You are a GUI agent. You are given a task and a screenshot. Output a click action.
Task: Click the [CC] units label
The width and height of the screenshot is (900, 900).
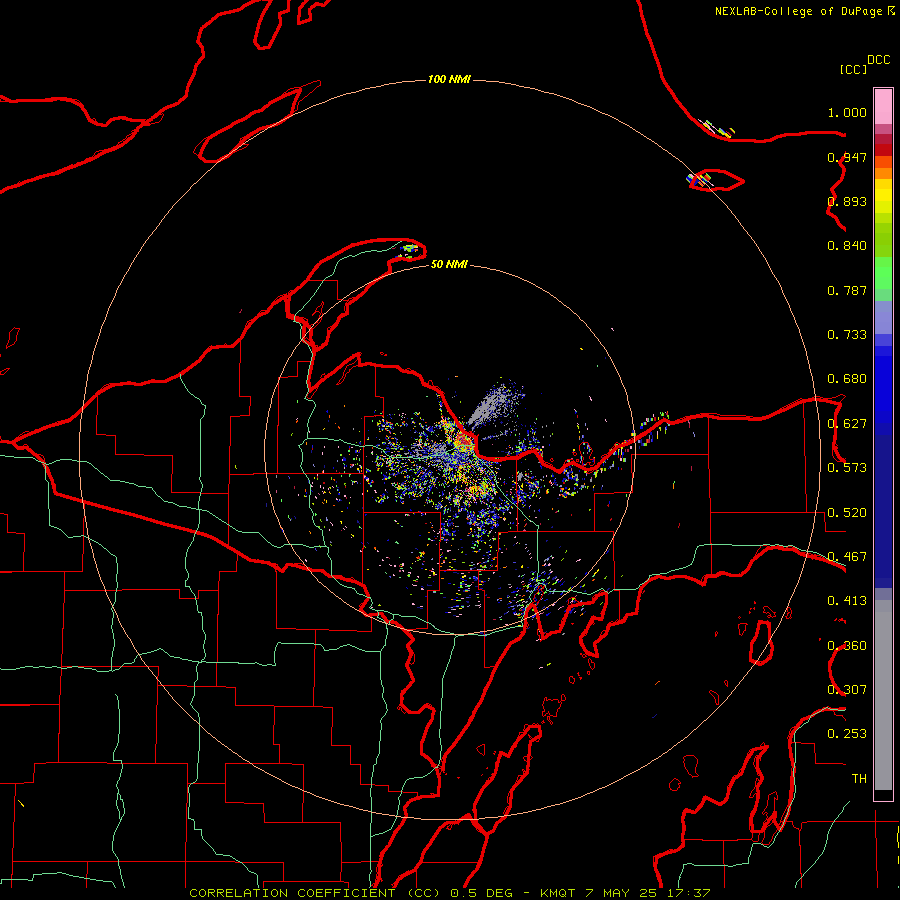(x=853, y=69)
